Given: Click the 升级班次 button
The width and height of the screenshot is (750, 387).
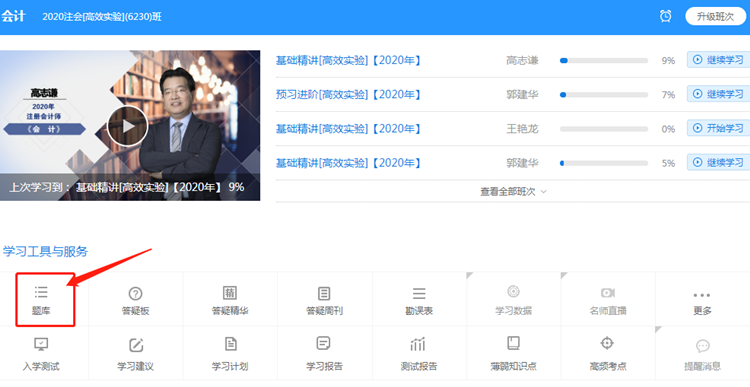Looking at the screenshot, I should pyautogui.click(x=715, y=16).
